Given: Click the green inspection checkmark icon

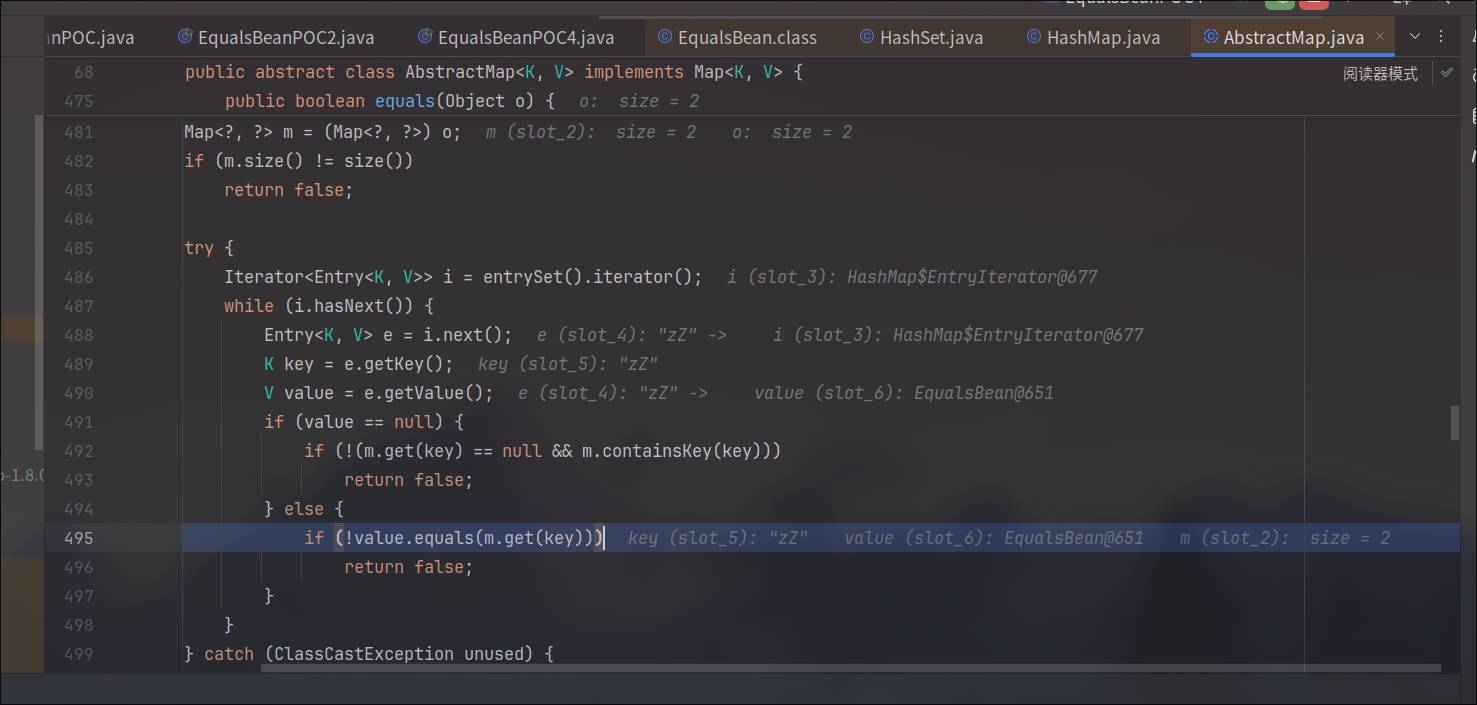Looking at the screenshot, I should coord(1446,73).
